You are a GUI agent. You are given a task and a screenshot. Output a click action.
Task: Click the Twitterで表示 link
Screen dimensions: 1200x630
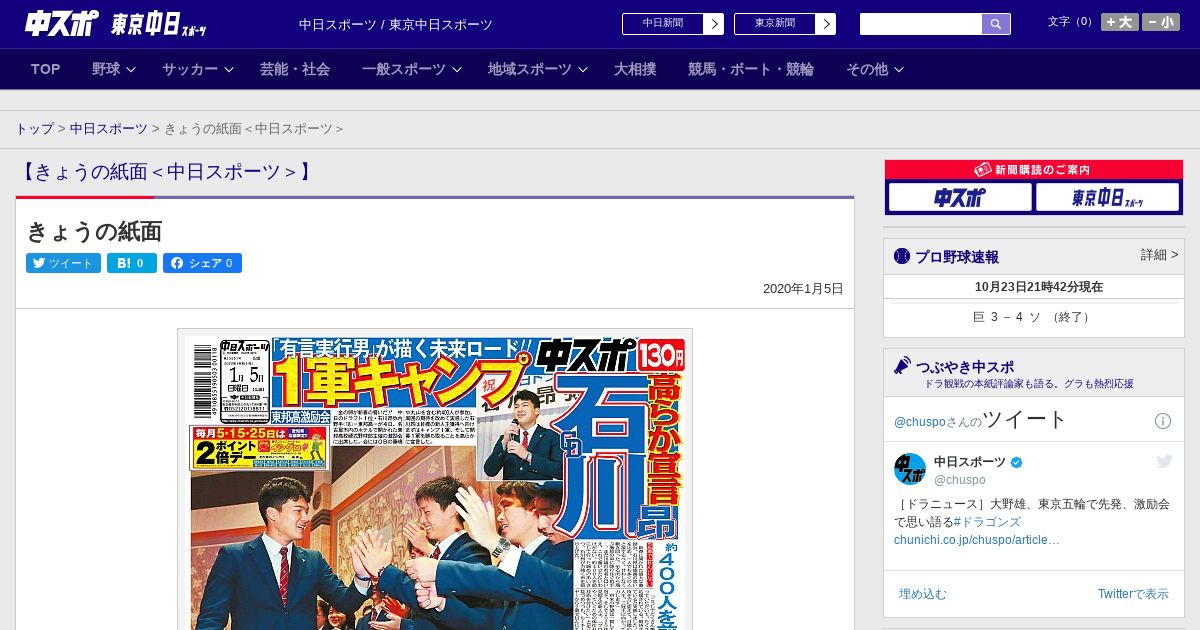pyautogui.click(x=1133, y=594)
